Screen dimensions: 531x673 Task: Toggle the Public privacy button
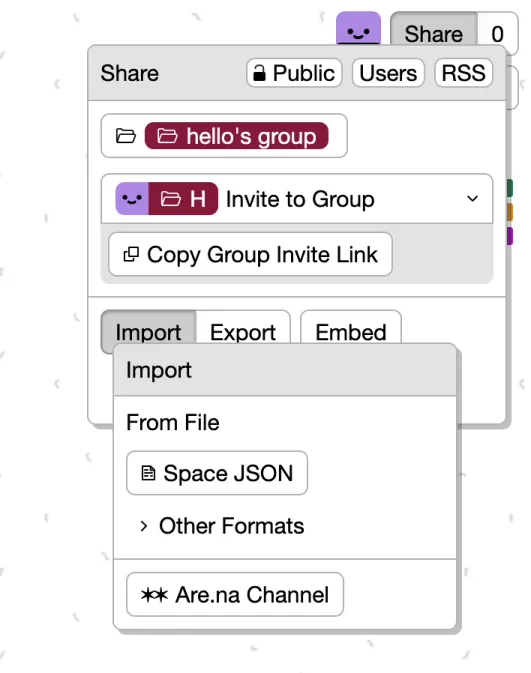click(x=294, y=73)
